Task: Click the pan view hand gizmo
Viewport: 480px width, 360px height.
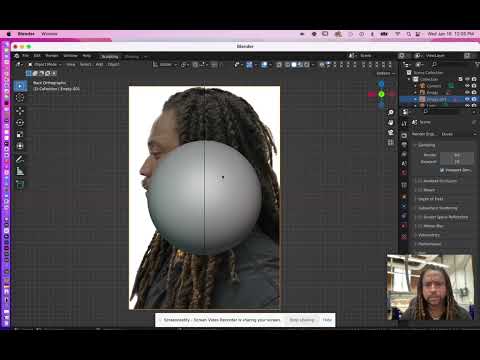Action: click(391, 123)
